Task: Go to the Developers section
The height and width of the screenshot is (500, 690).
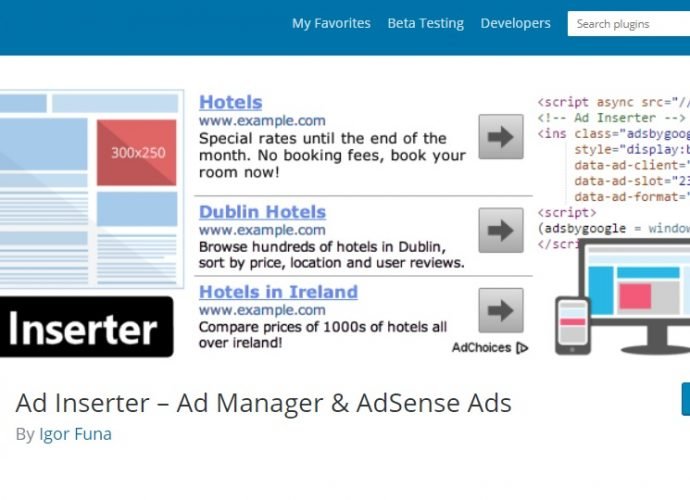Action: click(x=515, y=23)
